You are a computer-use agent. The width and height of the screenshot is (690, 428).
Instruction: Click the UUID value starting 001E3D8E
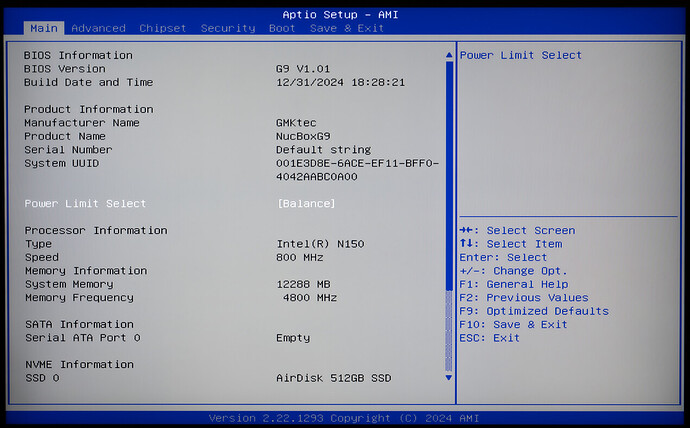coord(357,170)
